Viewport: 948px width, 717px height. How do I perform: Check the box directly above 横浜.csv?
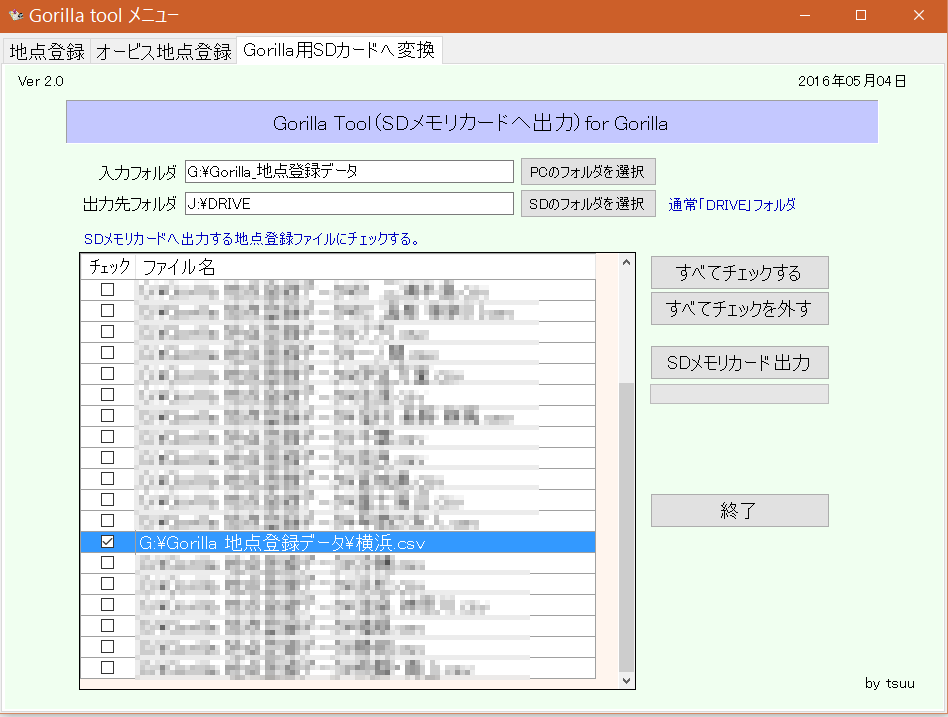click(x=107, y=521)
